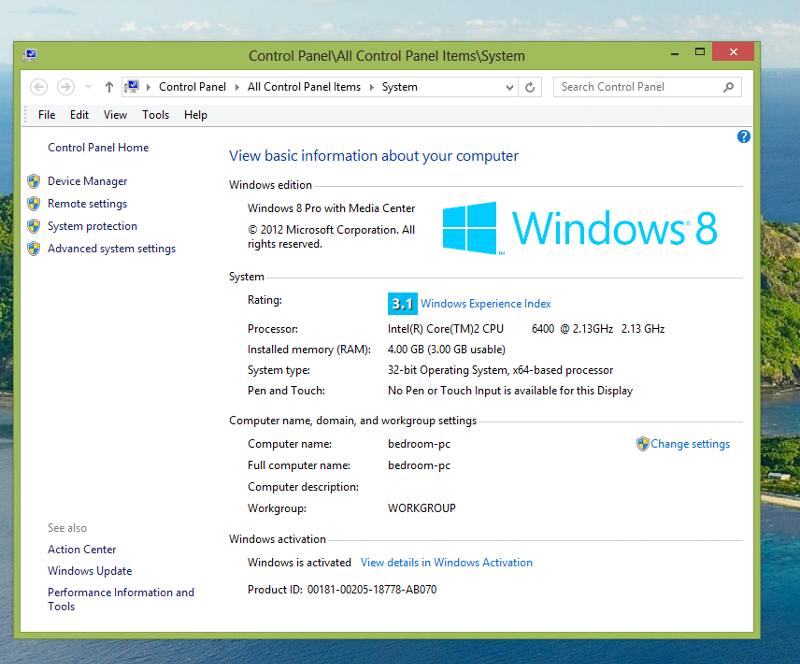Click the shield icon beside Change settings
The image size is (800, 664).
(642, 444)
